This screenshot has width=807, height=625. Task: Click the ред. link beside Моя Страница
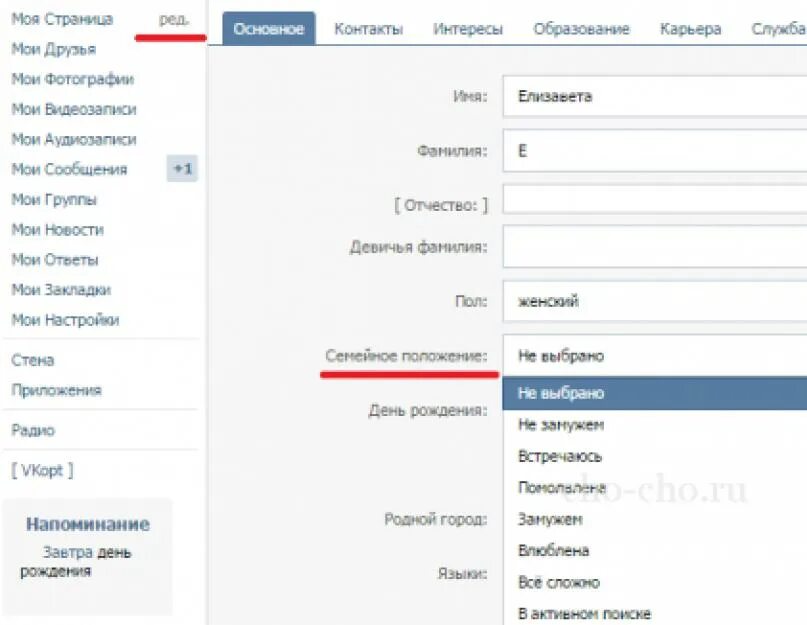[174, 20]
